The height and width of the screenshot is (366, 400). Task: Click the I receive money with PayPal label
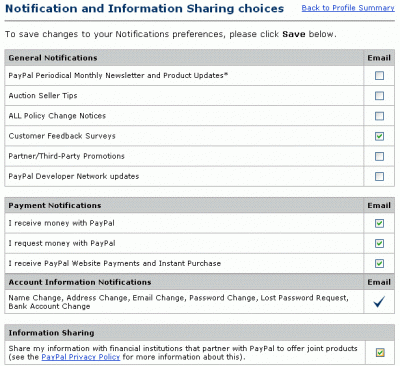pos(62,223)
